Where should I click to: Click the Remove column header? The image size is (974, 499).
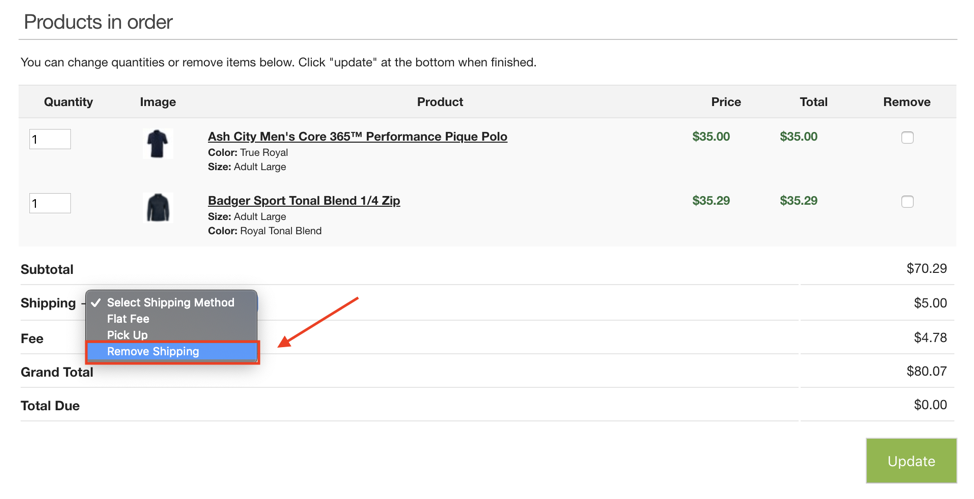coord(906,102)
